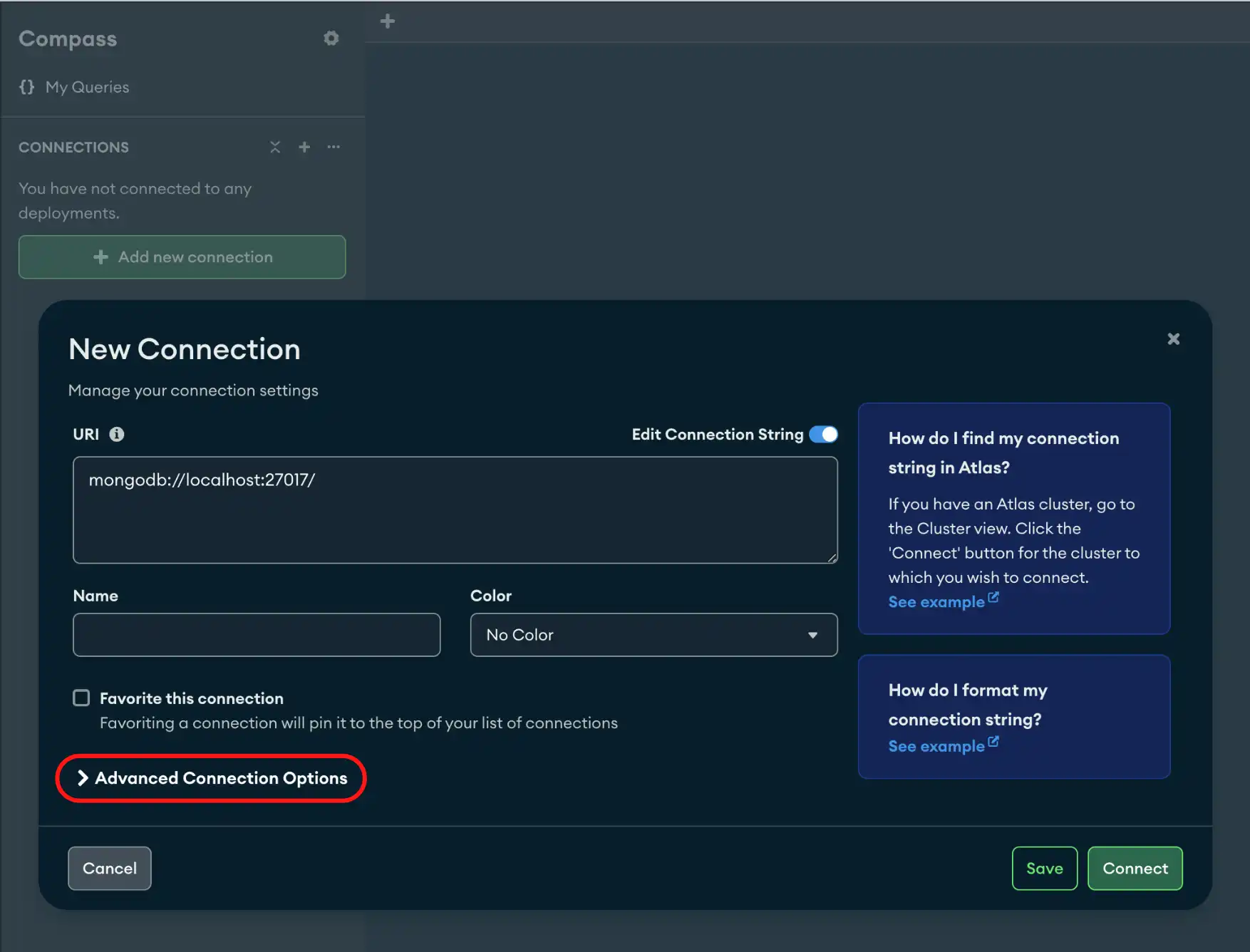Image resolution: width=1250 pixels, height=952 pixels.
Task: Select My Queries in the sidebar
Action: coord(87,87)
